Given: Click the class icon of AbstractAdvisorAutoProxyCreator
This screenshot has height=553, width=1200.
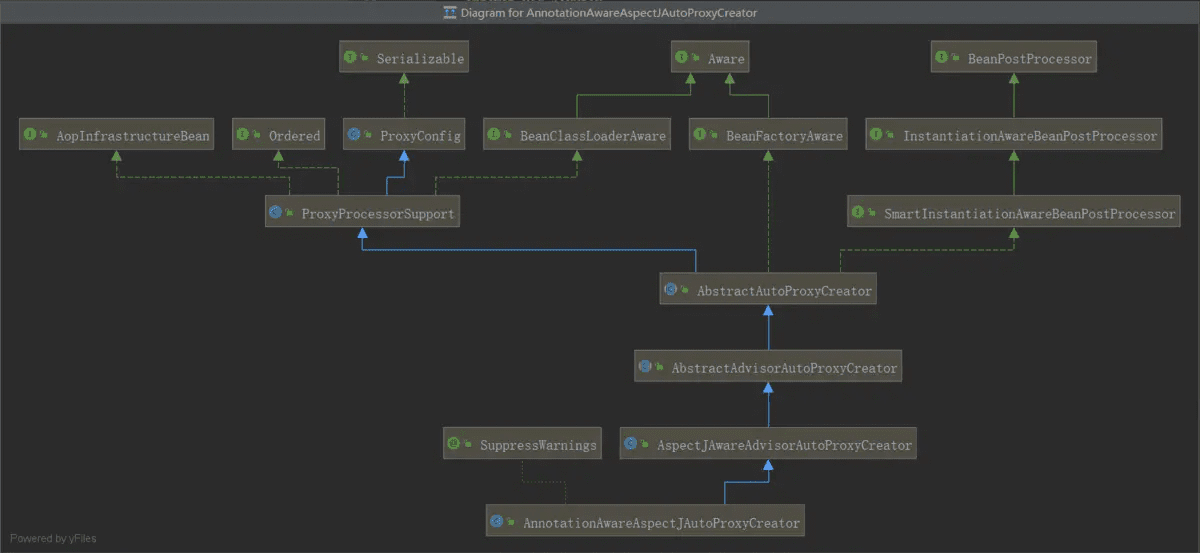Looking at the screenshot, I should (647, 367).
